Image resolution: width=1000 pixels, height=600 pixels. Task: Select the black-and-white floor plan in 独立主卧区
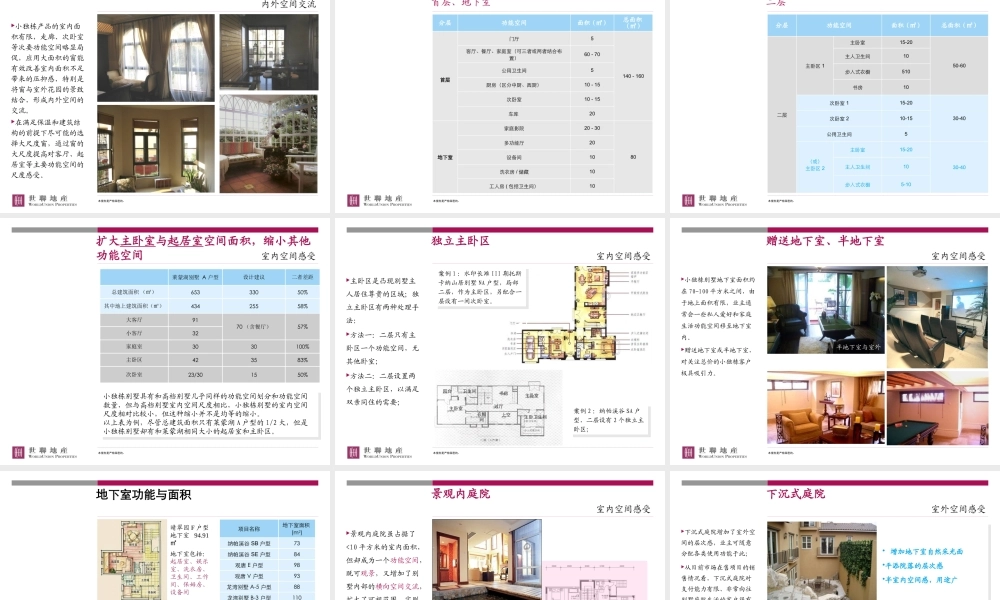click(499, 408)
